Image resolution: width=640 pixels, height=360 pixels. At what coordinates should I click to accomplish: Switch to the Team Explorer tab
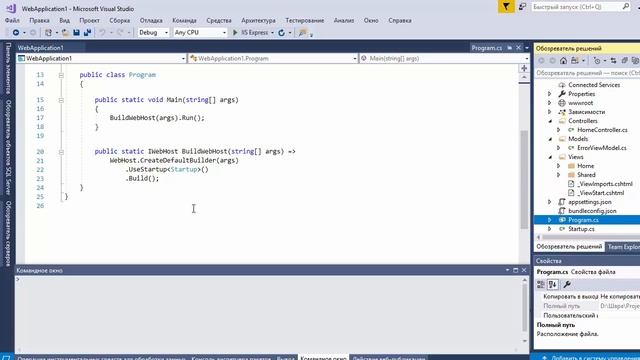pos(623,247)
